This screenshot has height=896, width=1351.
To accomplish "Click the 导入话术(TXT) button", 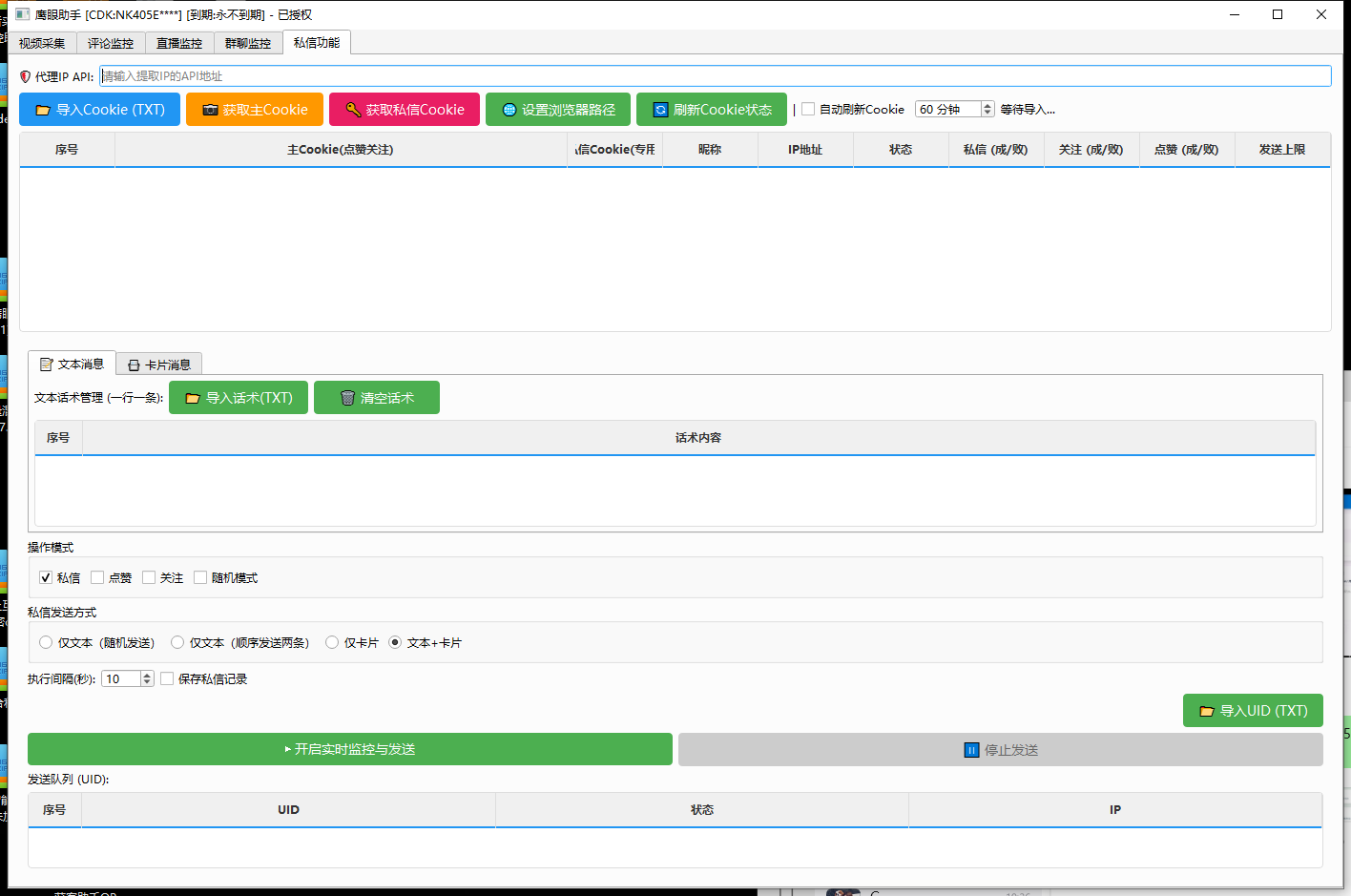I will (x=239, y=398).
